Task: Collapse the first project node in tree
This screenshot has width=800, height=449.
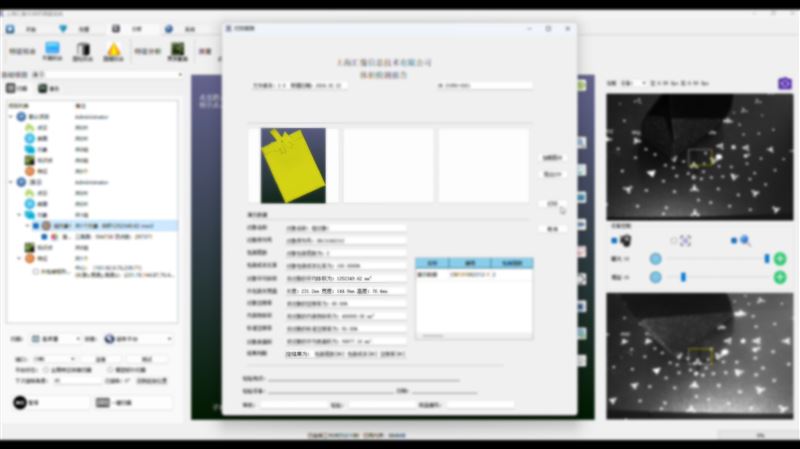Action: point(11,117)
